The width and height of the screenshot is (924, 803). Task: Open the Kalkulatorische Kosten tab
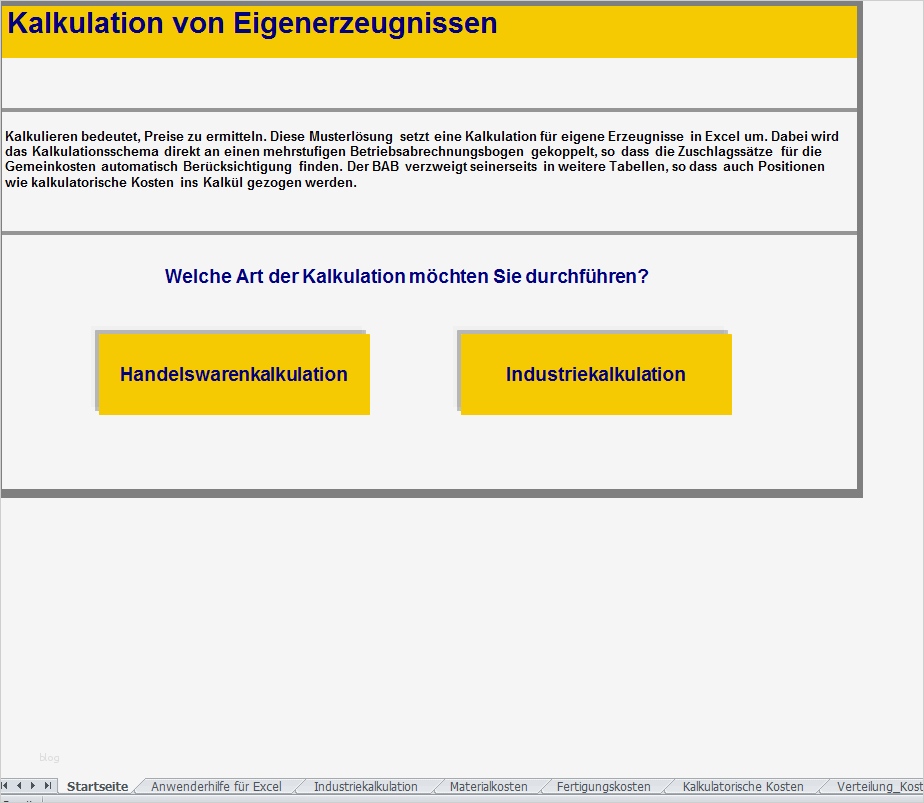pyautogui.click(x=742, y=787)
